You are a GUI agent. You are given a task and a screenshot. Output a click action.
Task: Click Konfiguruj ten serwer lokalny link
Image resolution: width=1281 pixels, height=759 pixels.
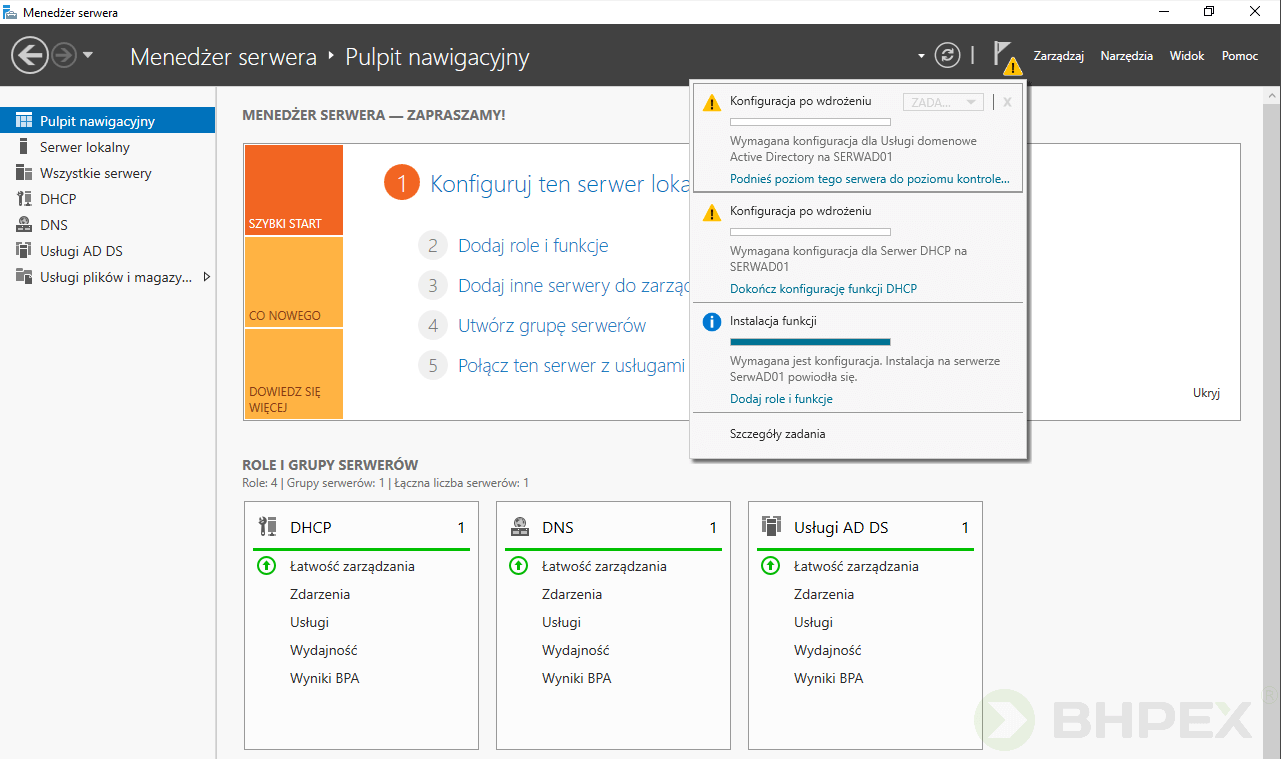(x=560, y=183)
